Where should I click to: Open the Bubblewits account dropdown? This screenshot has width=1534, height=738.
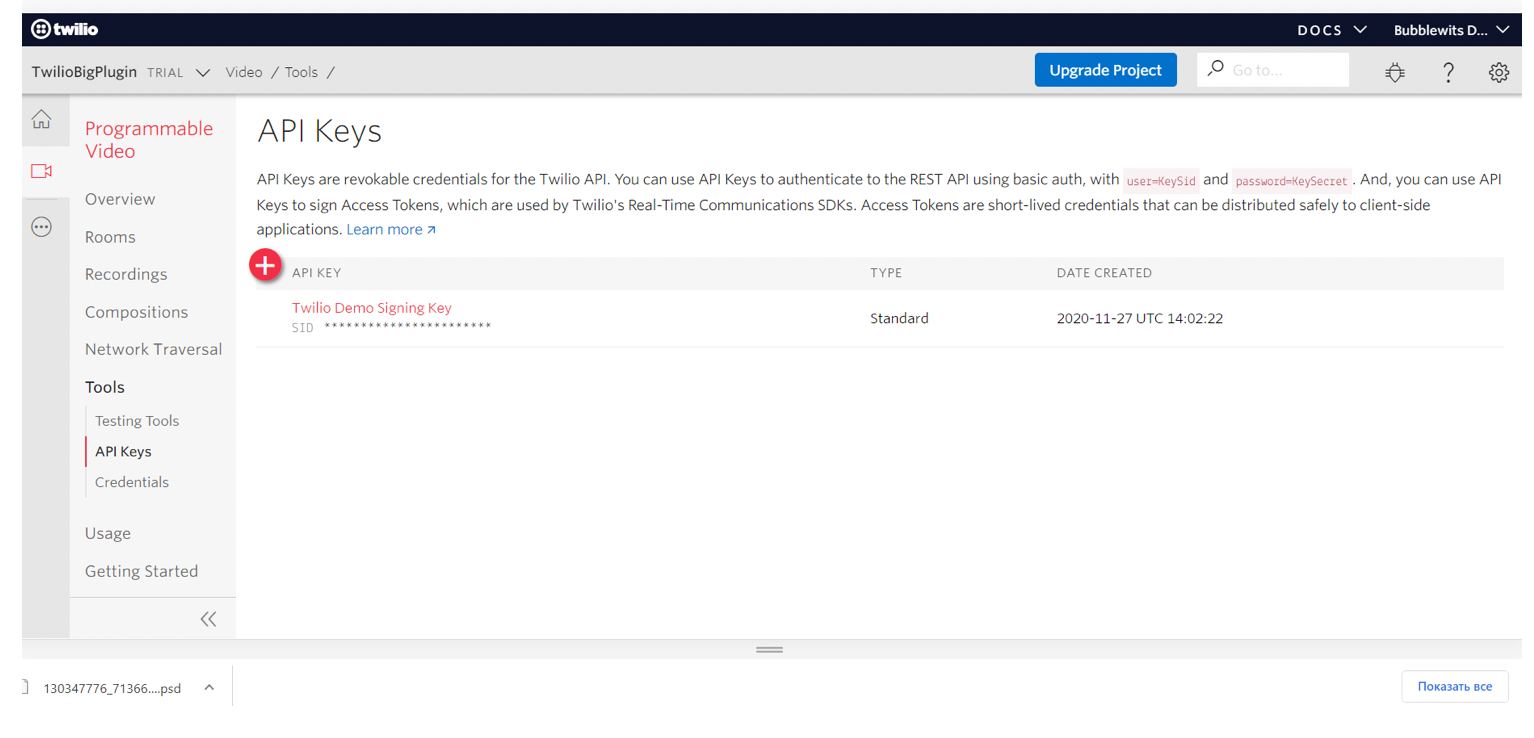[1451, 30]
